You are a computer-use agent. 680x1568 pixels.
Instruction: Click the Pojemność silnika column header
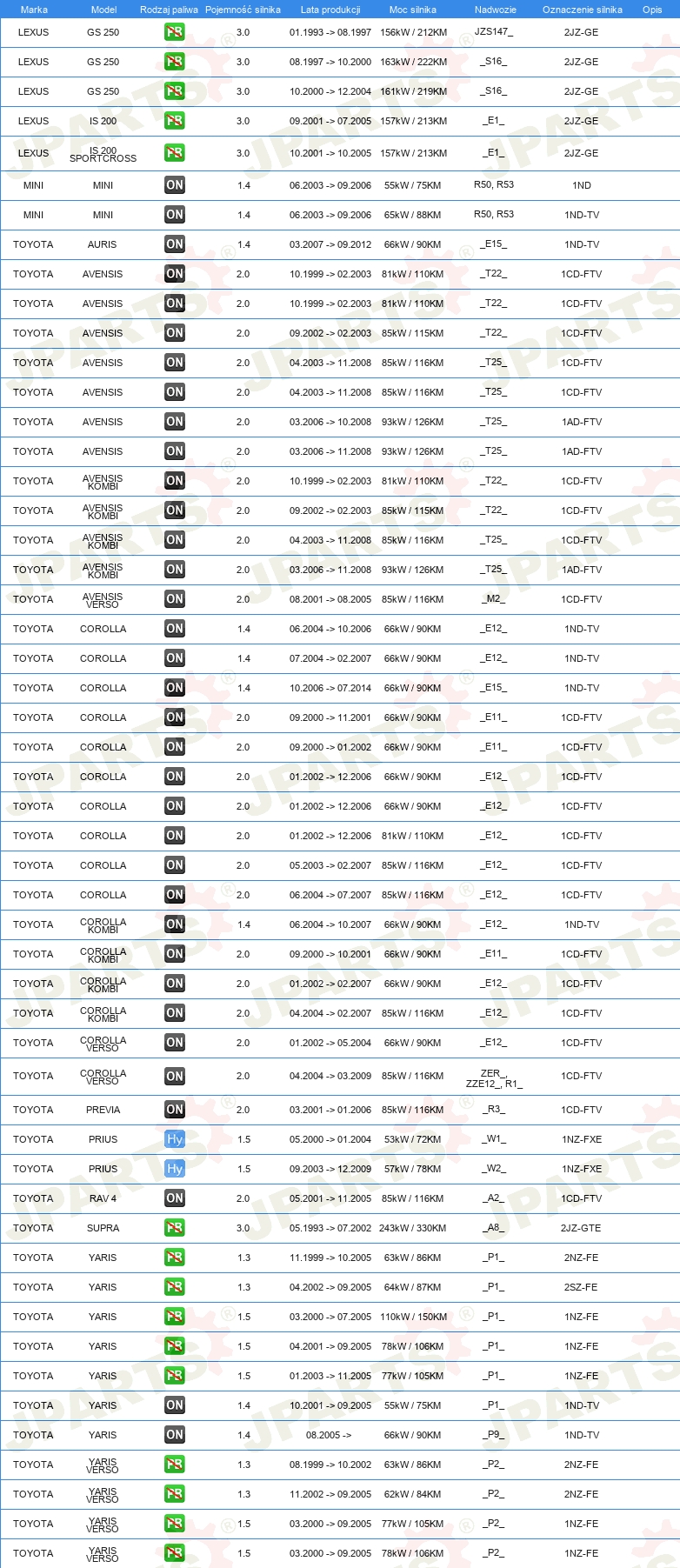(x=243, y=10)
